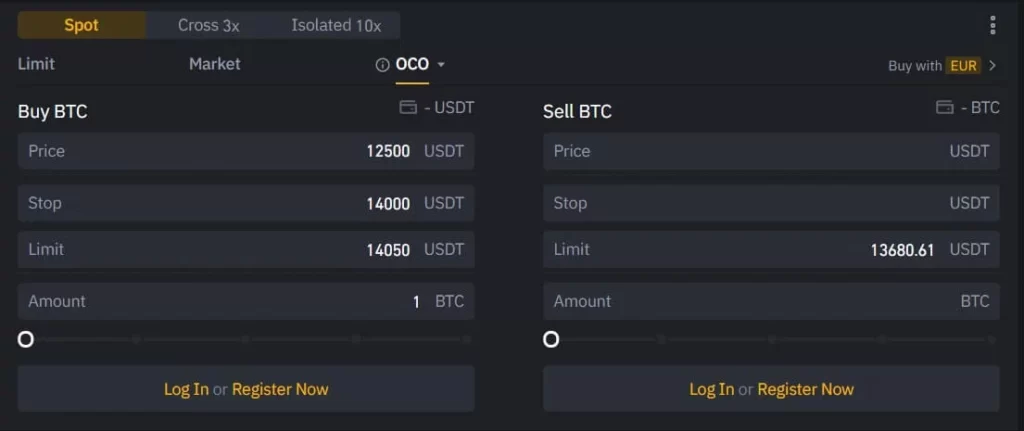
Task: Choose the Limit order type
Action: (36, 64)
